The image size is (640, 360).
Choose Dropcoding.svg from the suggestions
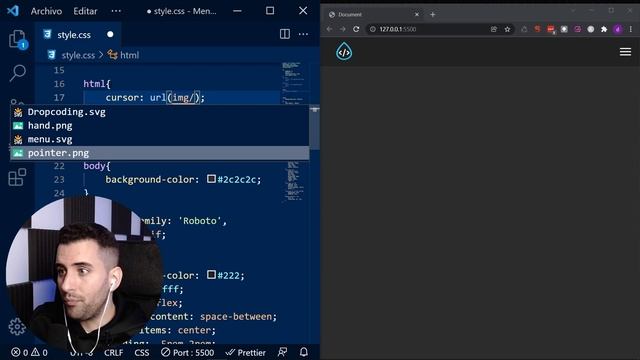(x=159, y=112)
